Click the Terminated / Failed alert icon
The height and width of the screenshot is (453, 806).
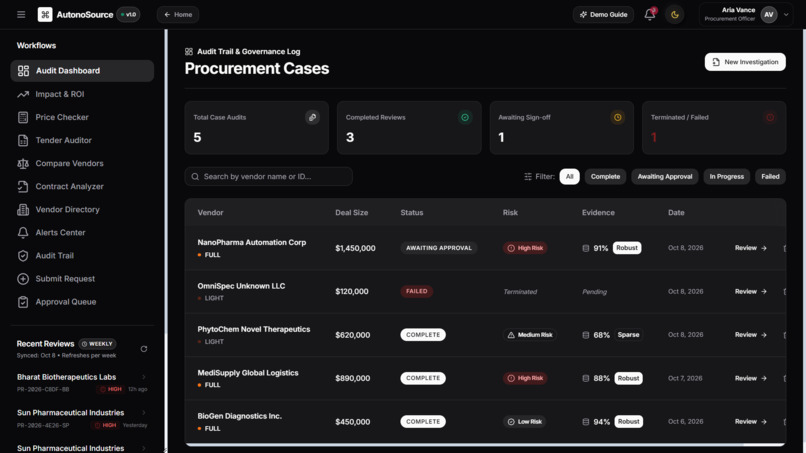[770, 117]
